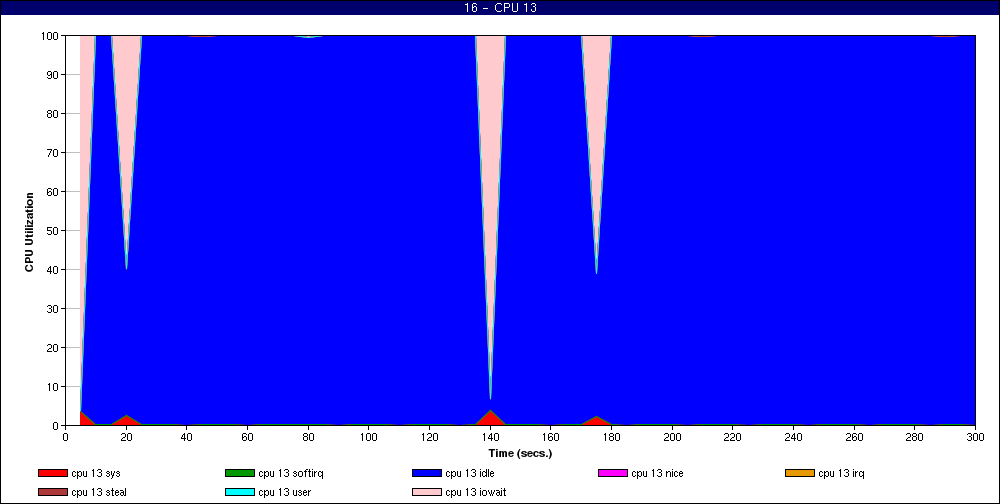1000x504 pixels.
Task: Click the 'CPU Utilization' y-axis title
Action: pos(29,232)
